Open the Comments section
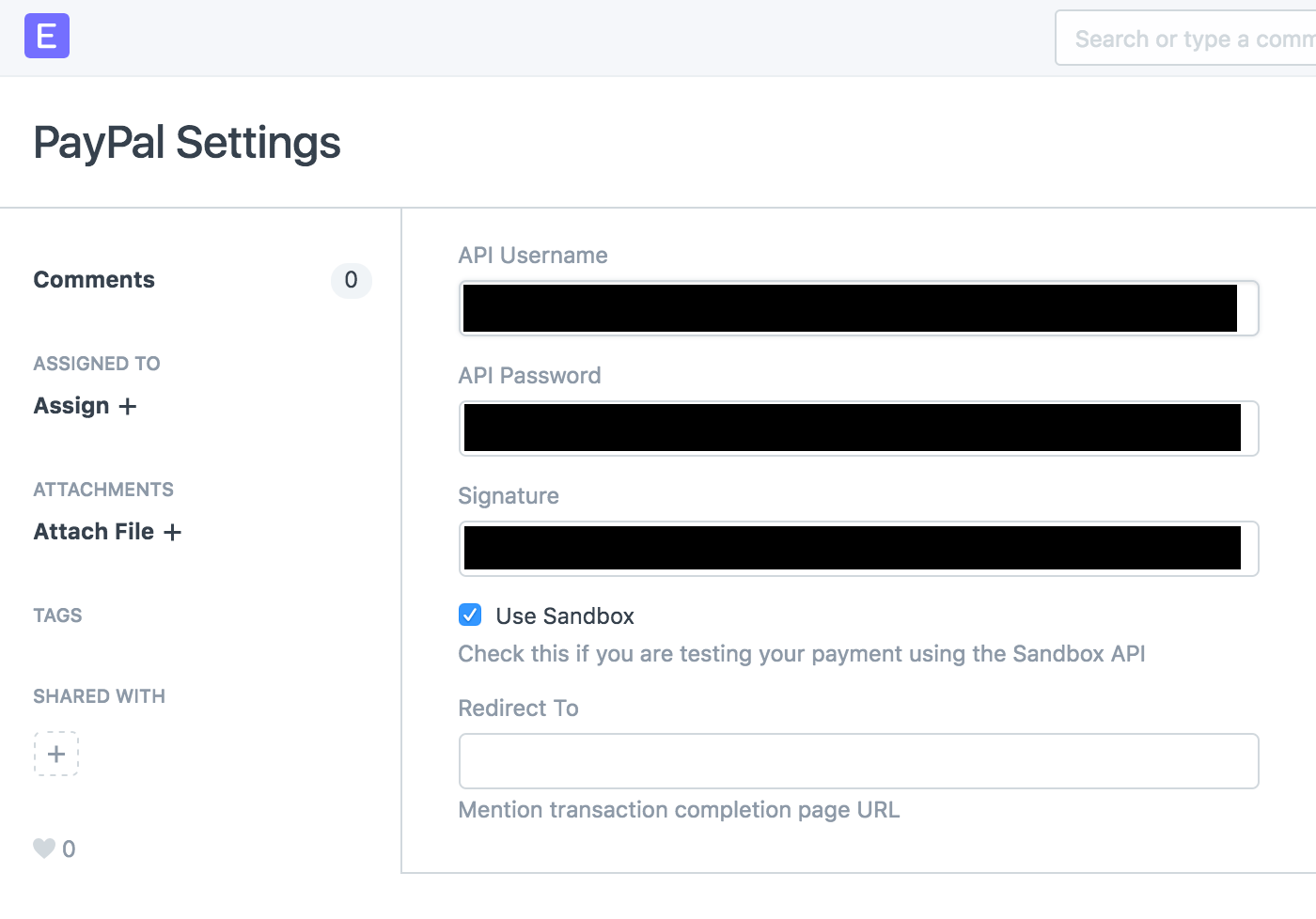 [x=93, y=279]
